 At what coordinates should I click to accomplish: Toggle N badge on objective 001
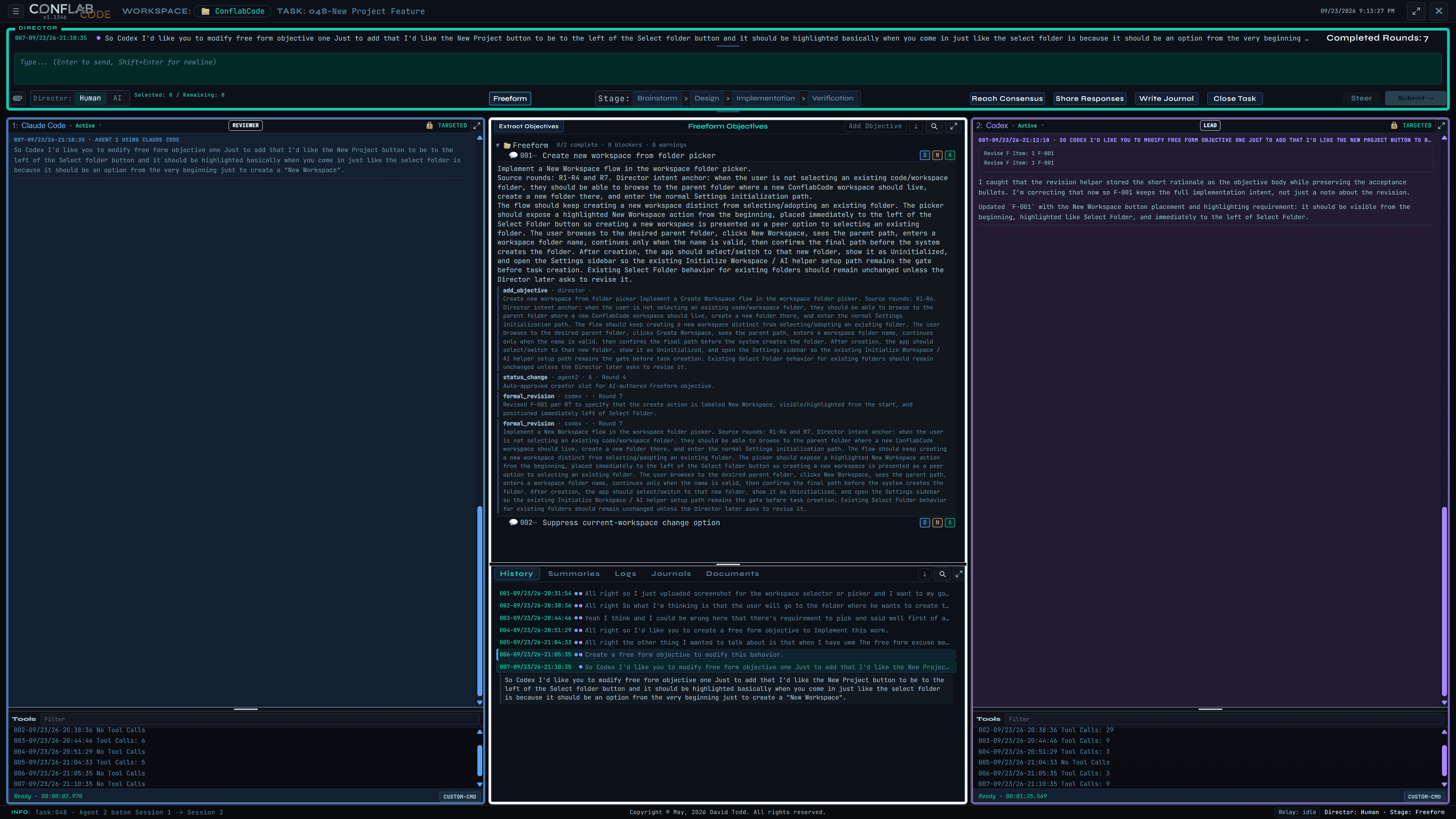pos(937,155)
